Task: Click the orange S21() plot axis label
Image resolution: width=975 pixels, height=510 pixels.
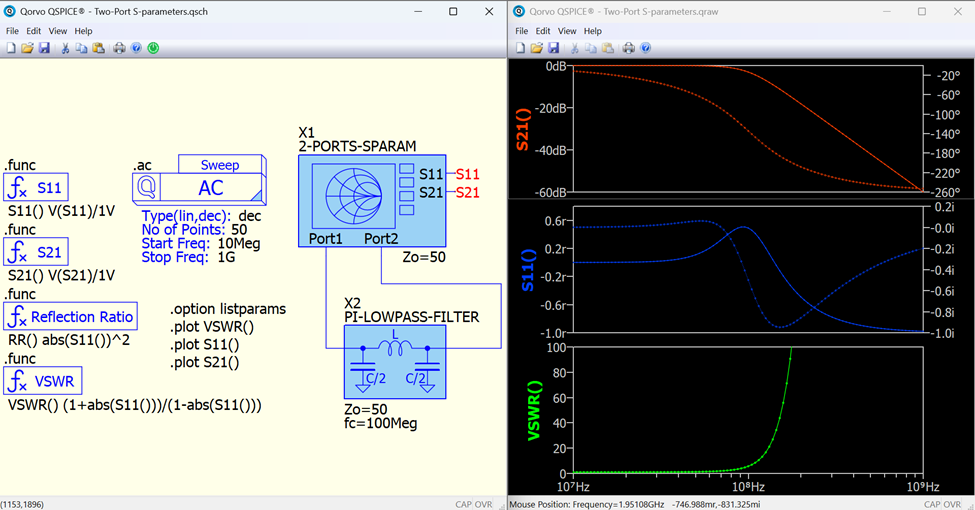Action: tap(521, 128)
